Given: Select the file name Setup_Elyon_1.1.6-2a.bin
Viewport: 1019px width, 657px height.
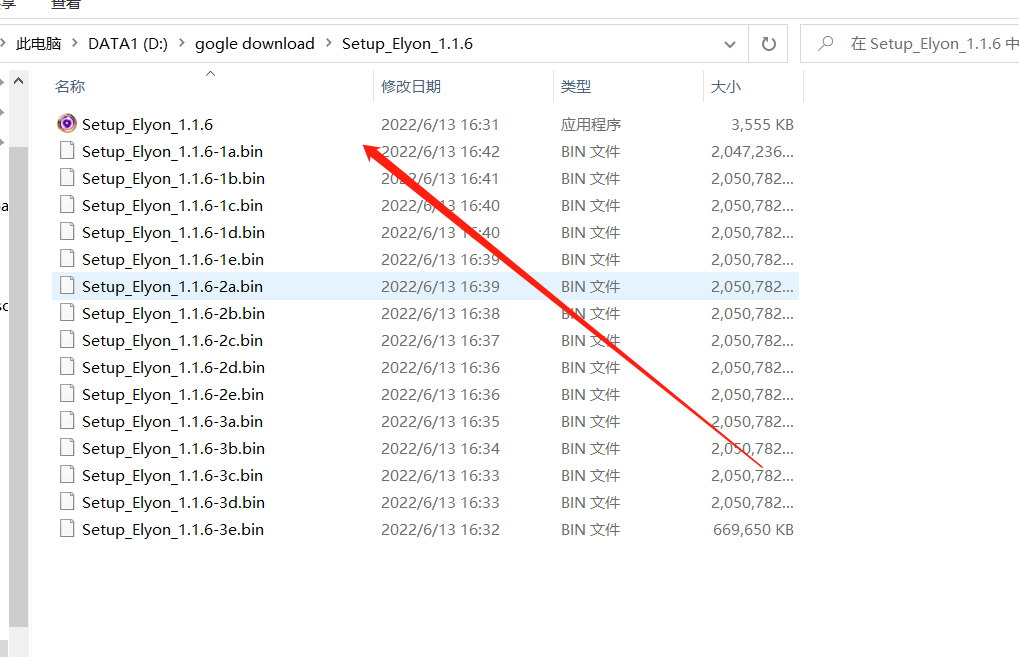Looking at the screenshot, I should tap(172, 287).
